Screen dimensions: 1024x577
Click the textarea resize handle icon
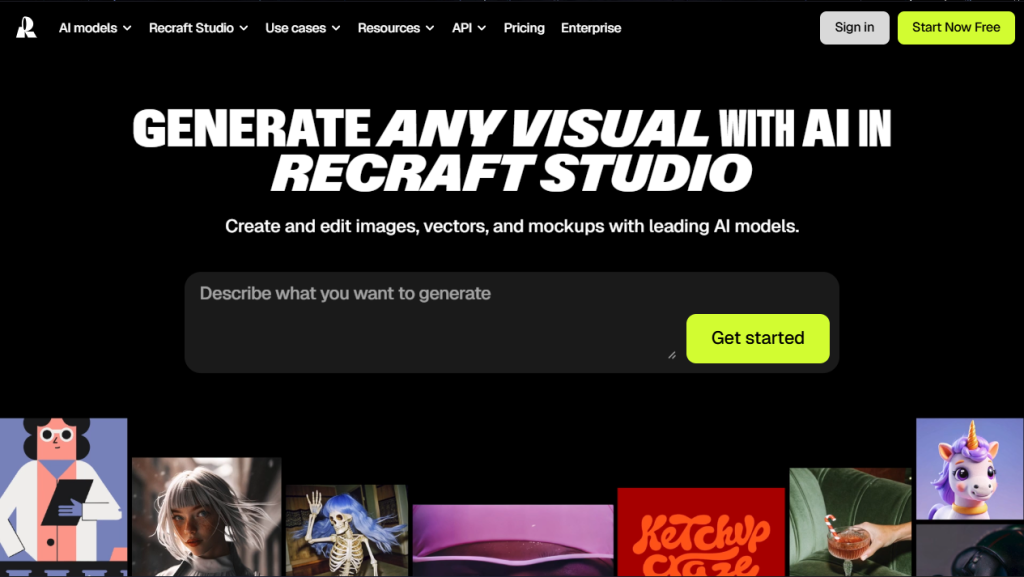coord(672,355)
